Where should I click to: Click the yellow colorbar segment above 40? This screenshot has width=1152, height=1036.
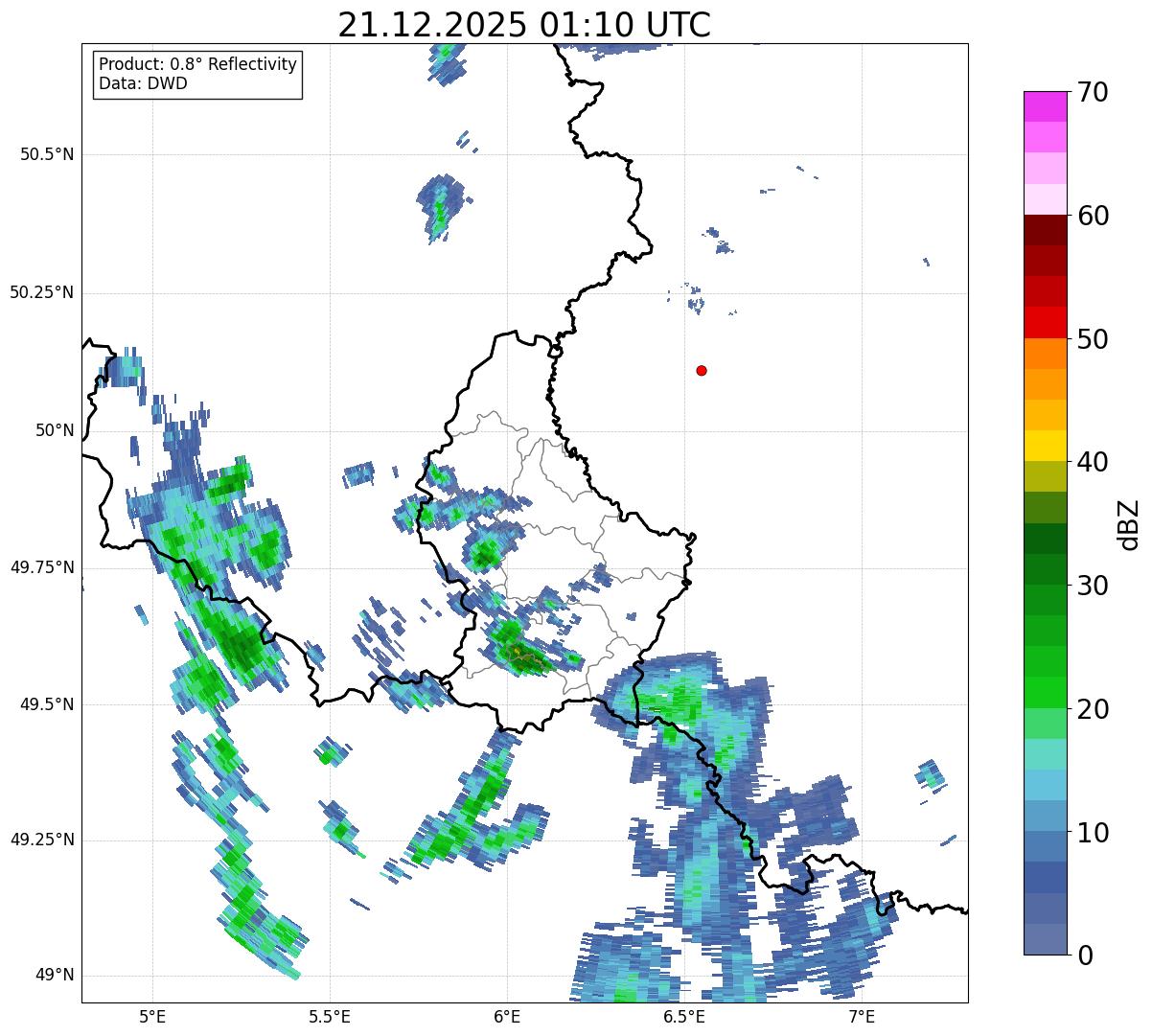click(x=1045, y=446)
